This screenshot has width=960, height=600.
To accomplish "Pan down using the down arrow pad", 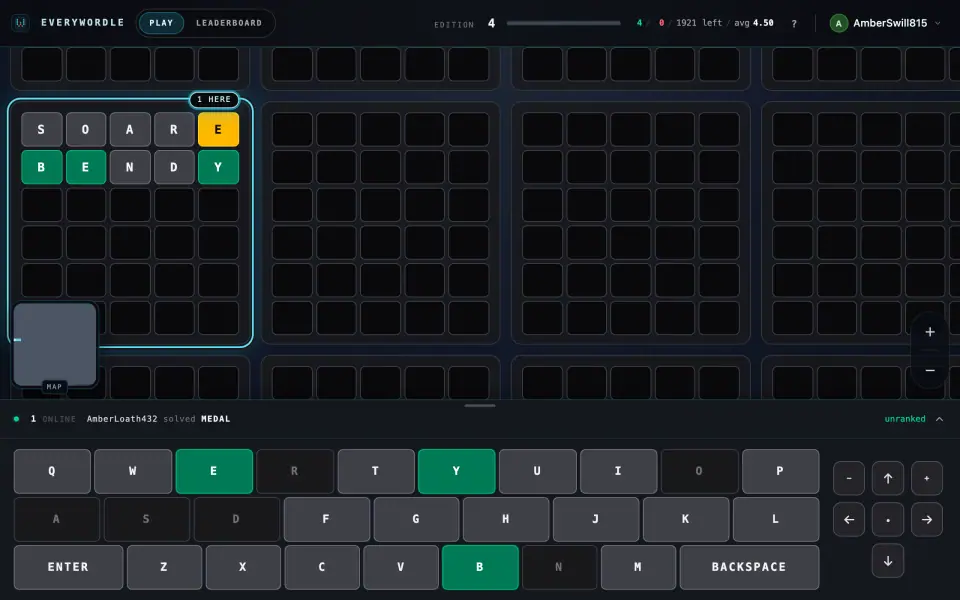I will [x=888, y=561].
